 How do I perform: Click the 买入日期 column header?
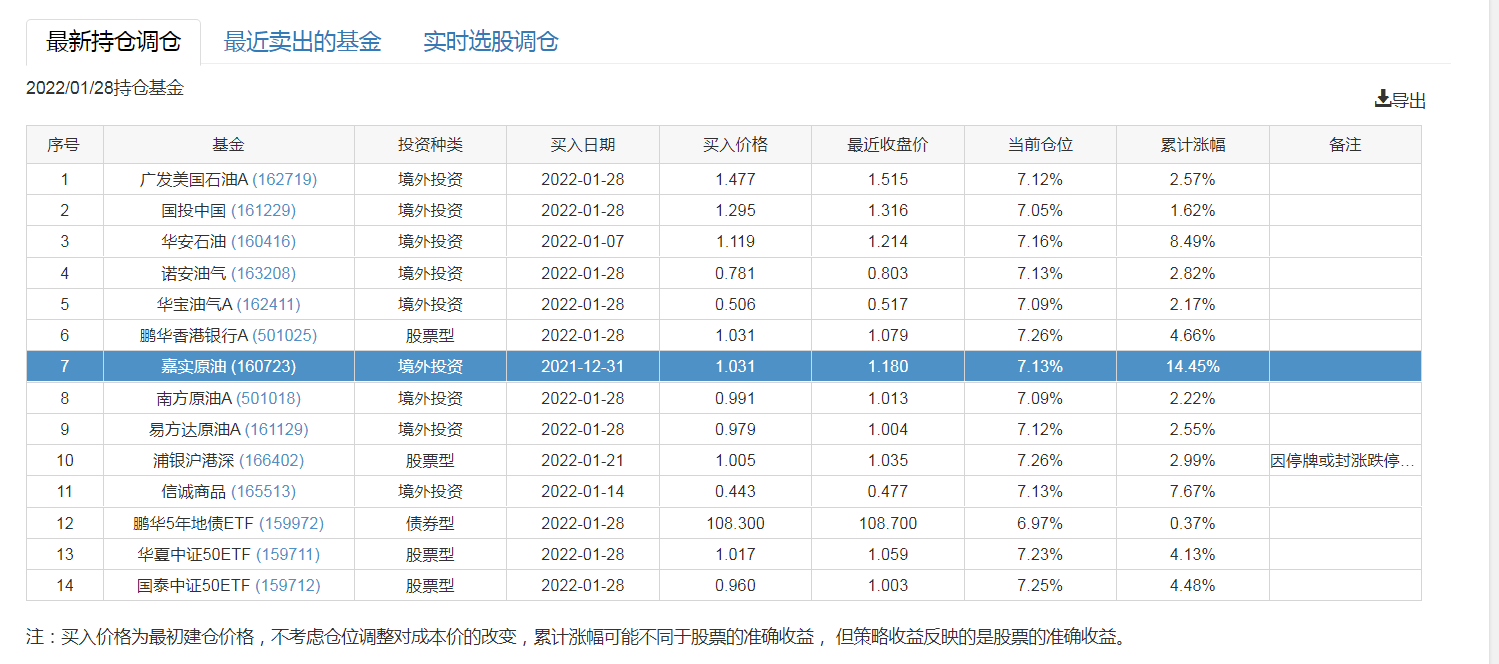tap(583, 145)
